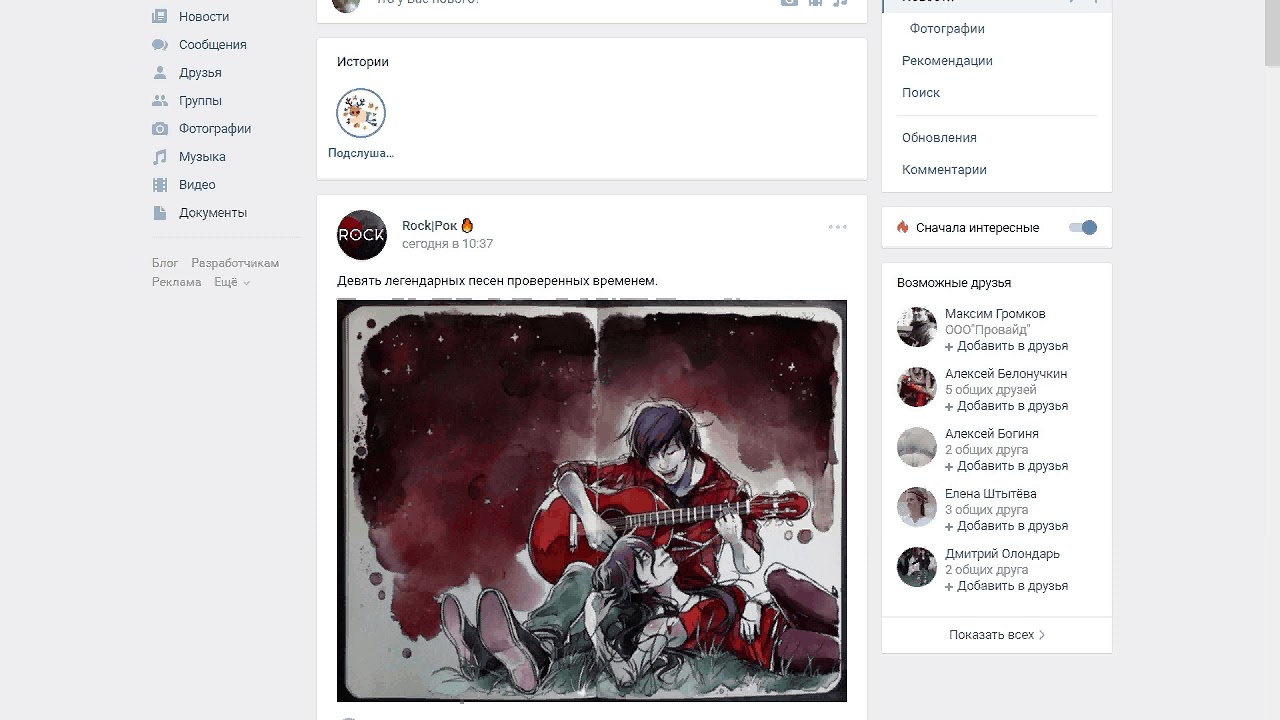Screen dimensions: 1280x720
Task: Click the Фотографии camera icon
Action: click(x=160, y=129)
